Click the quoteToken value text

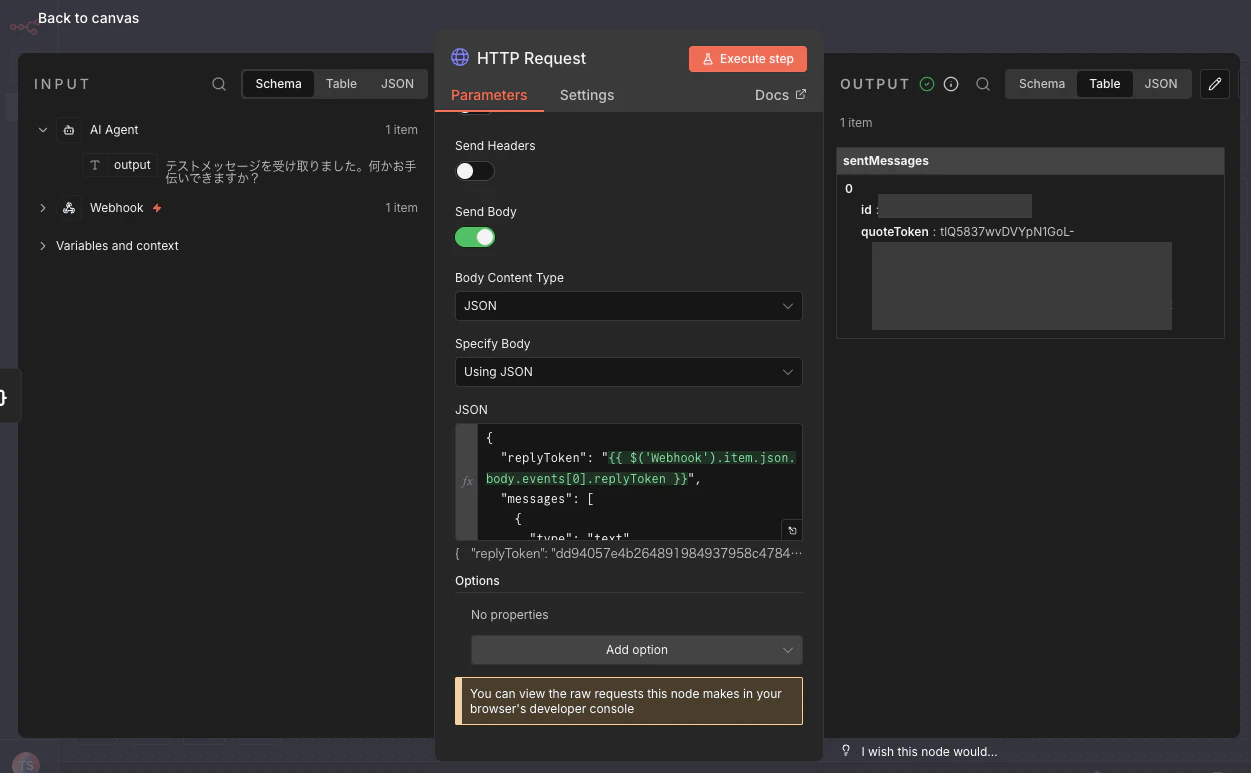(1007, 232)
